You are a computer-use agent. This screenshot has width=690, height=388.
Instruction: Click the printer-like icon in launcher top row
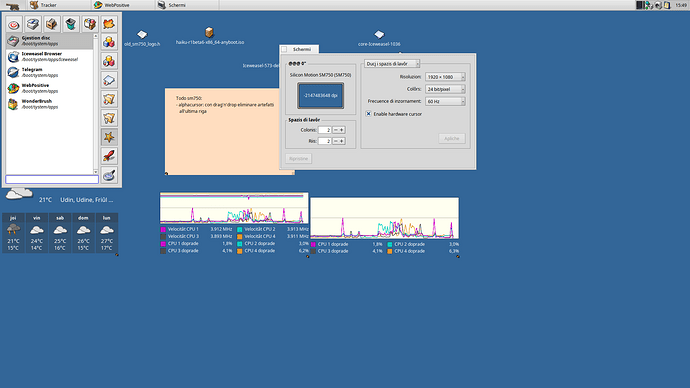coord(33,24)
